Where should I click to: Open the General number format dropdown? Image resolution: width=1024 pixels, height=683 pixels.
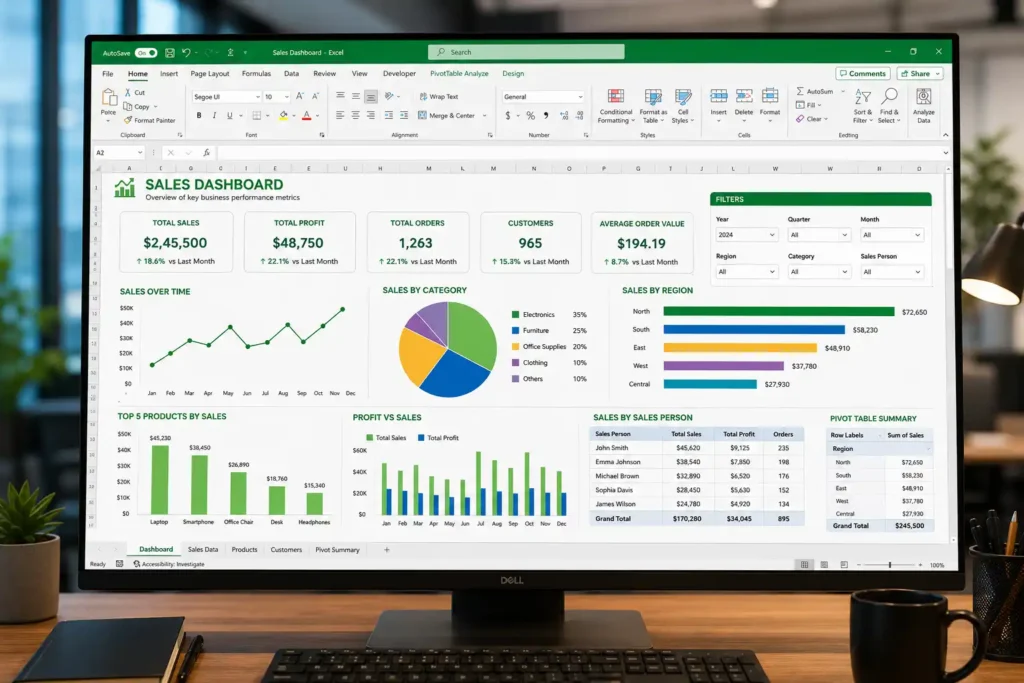click(x=543, y=97)
